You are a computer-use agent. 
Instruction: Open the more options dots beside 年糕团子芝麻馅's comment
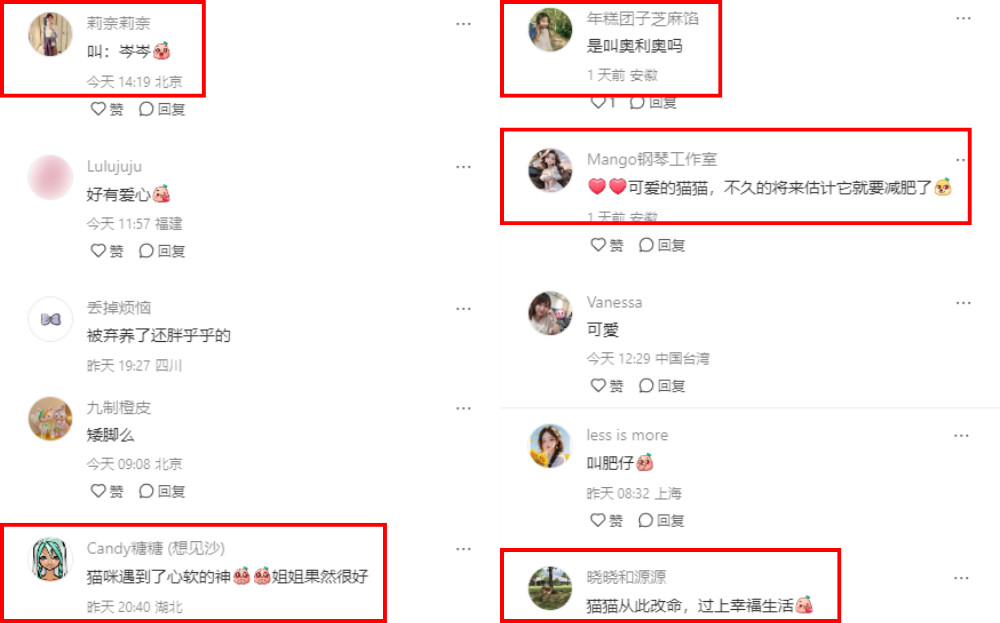tap(963, 18)
